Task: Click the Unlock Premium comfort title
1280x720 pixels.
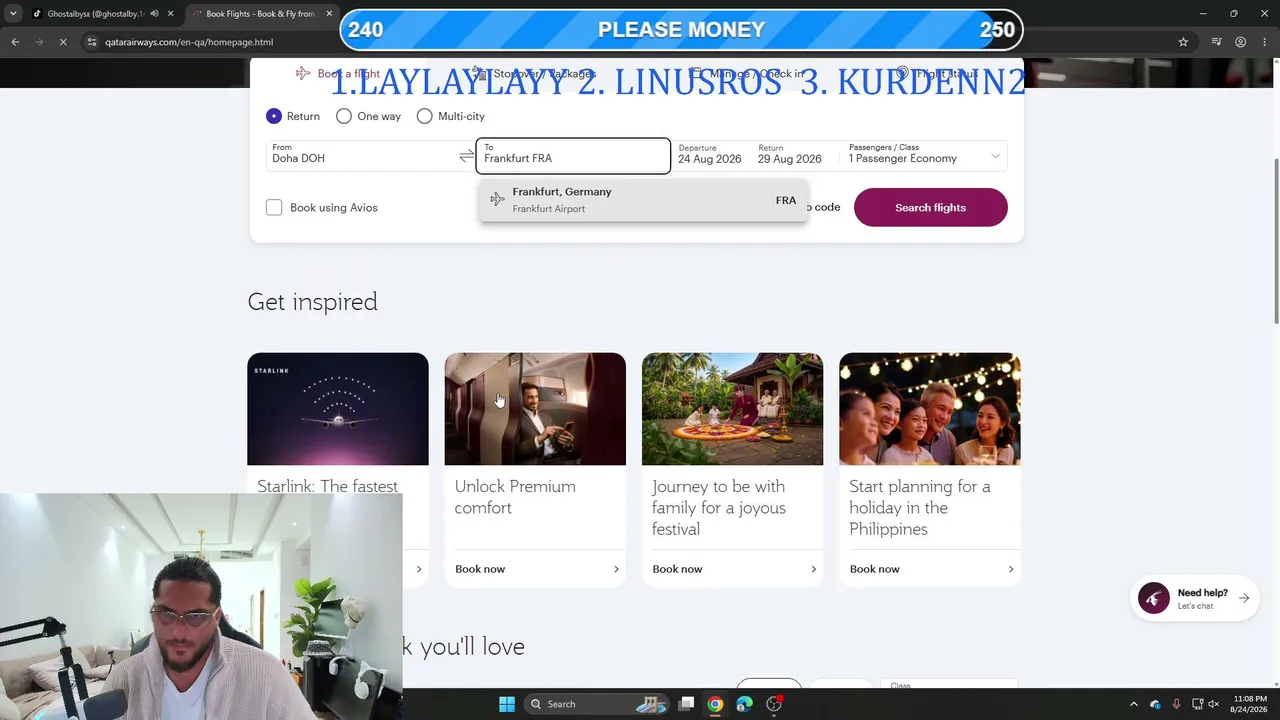Action: tap(515, 497)
